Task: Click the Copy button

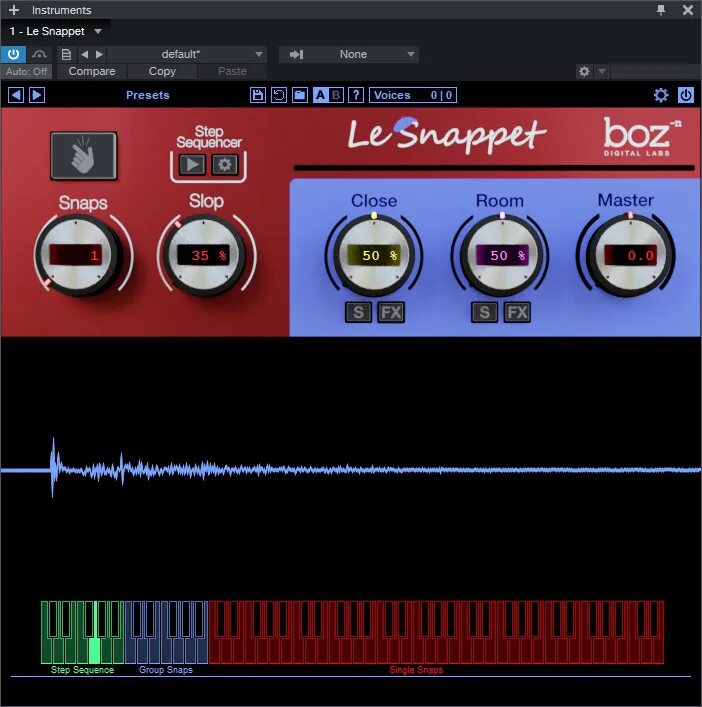Action: [162, 71]
